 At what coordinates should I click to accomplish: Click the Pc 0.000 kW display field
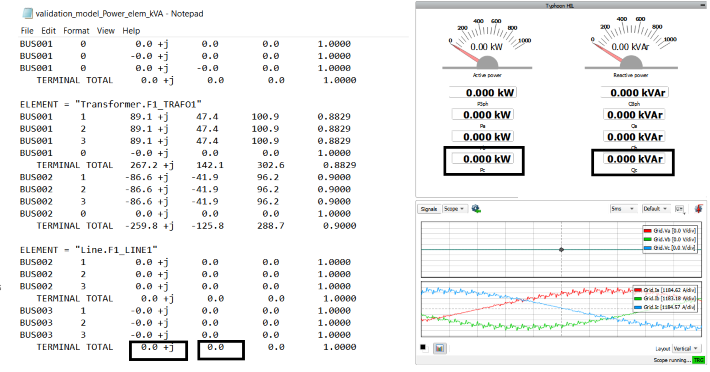483,159
